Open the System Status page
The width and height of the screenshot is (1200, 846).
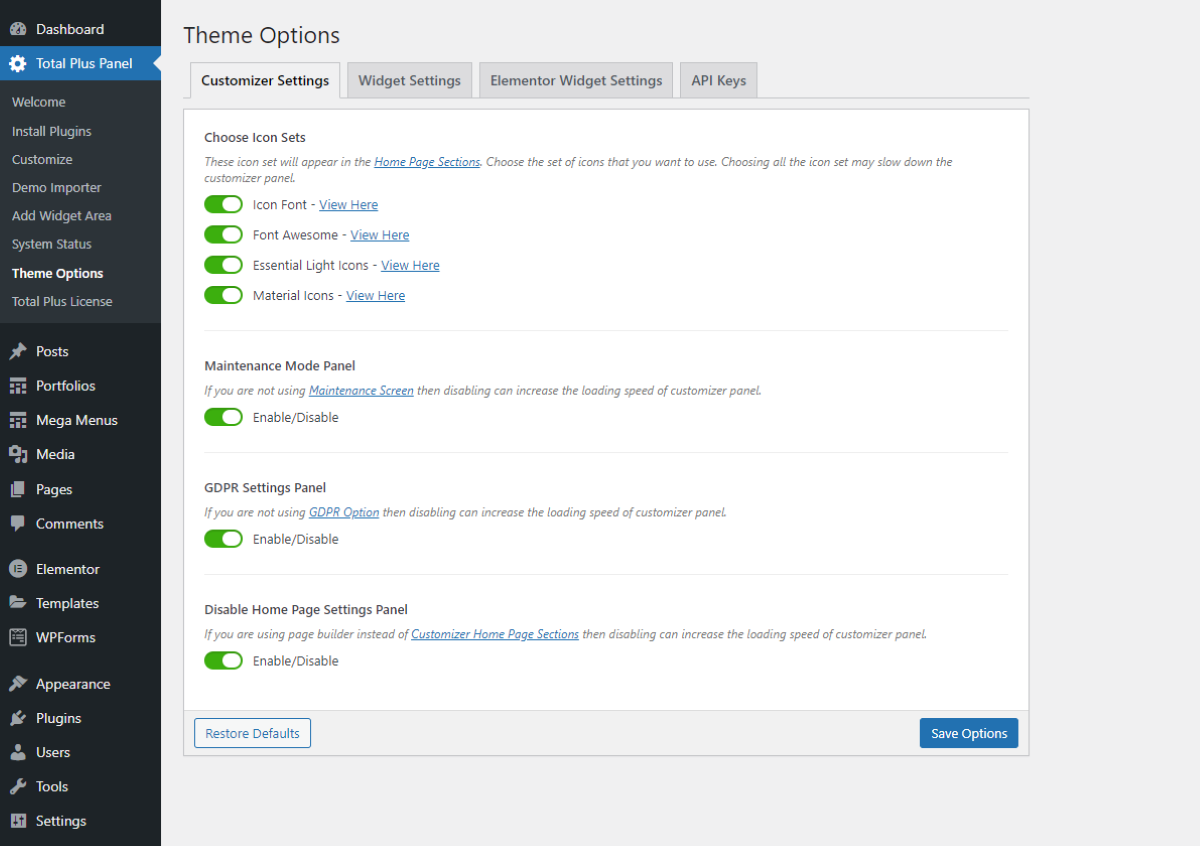[x=52, y=244]
